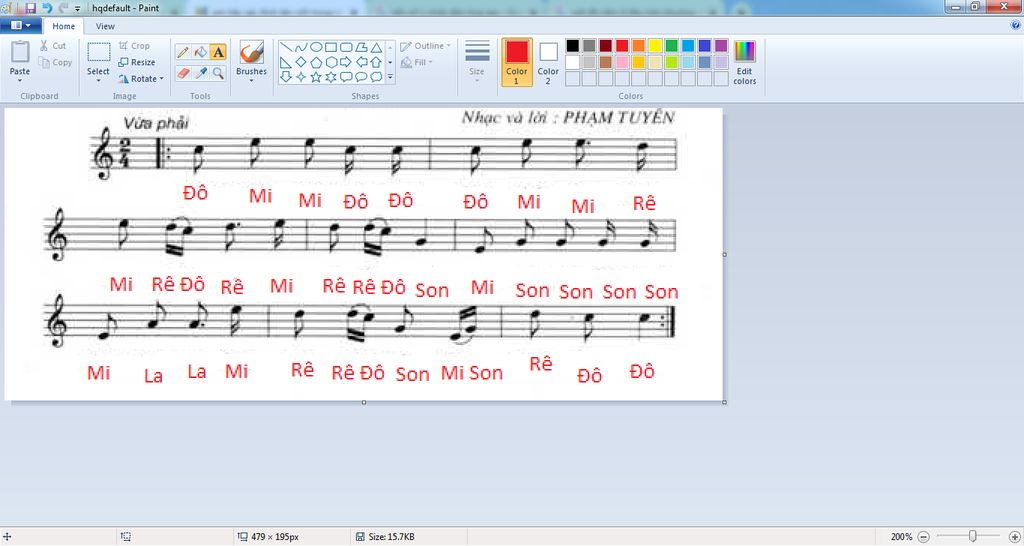Select the Text tool
The width and height of the screenshot is (1024, 546).
[x=218, y=52]
